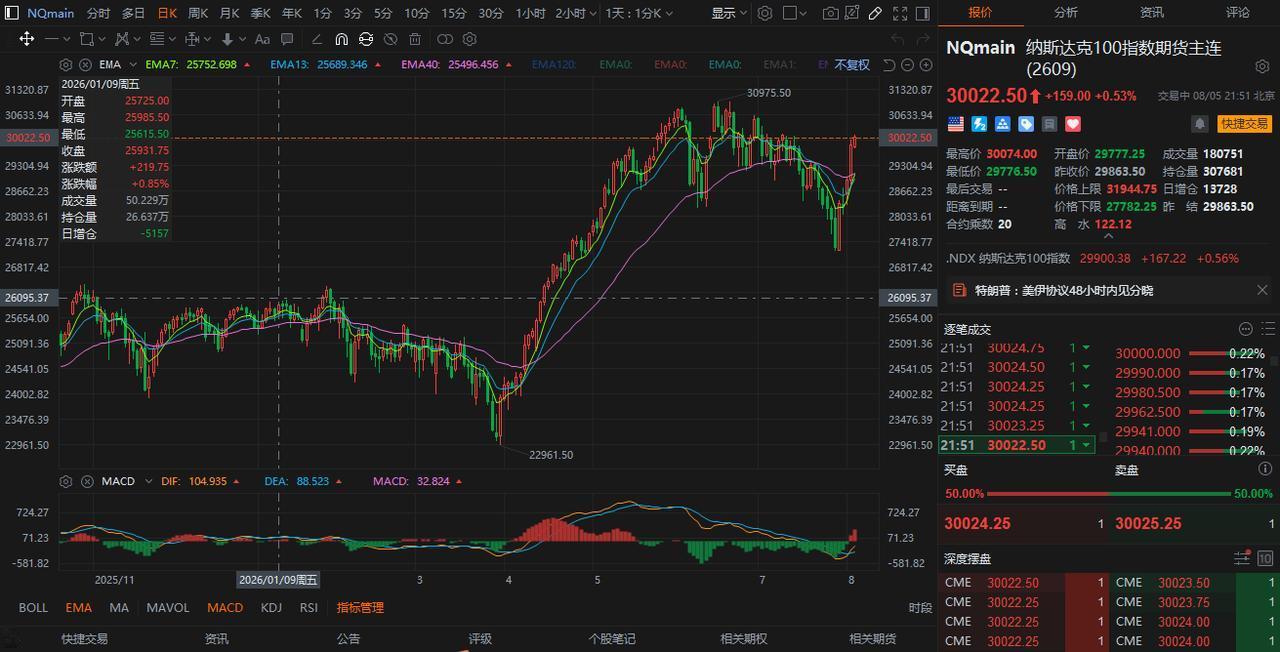The height and width of the screenshot is (652, 1280).
Task: Open the 时段 session selector
Action: [x=921, y=608]
